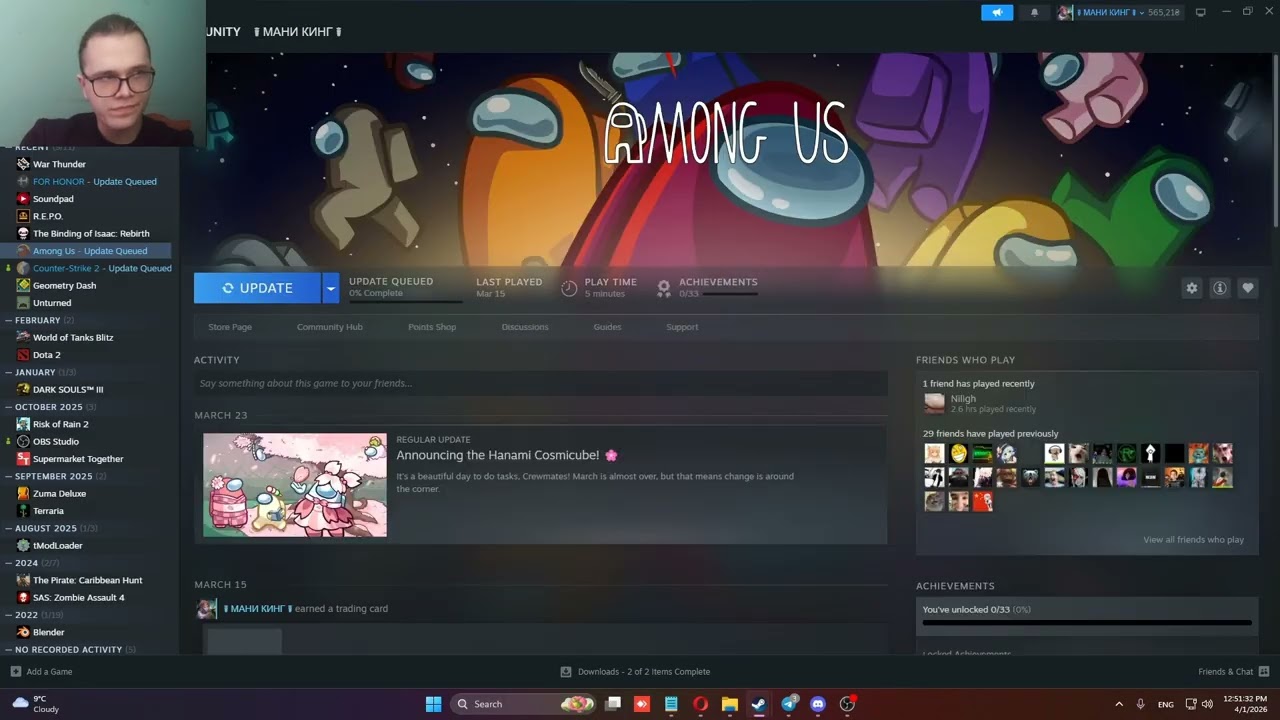Open Task View on the taskbar
The width and height of the screenshot is (1280, 720).
613,704
